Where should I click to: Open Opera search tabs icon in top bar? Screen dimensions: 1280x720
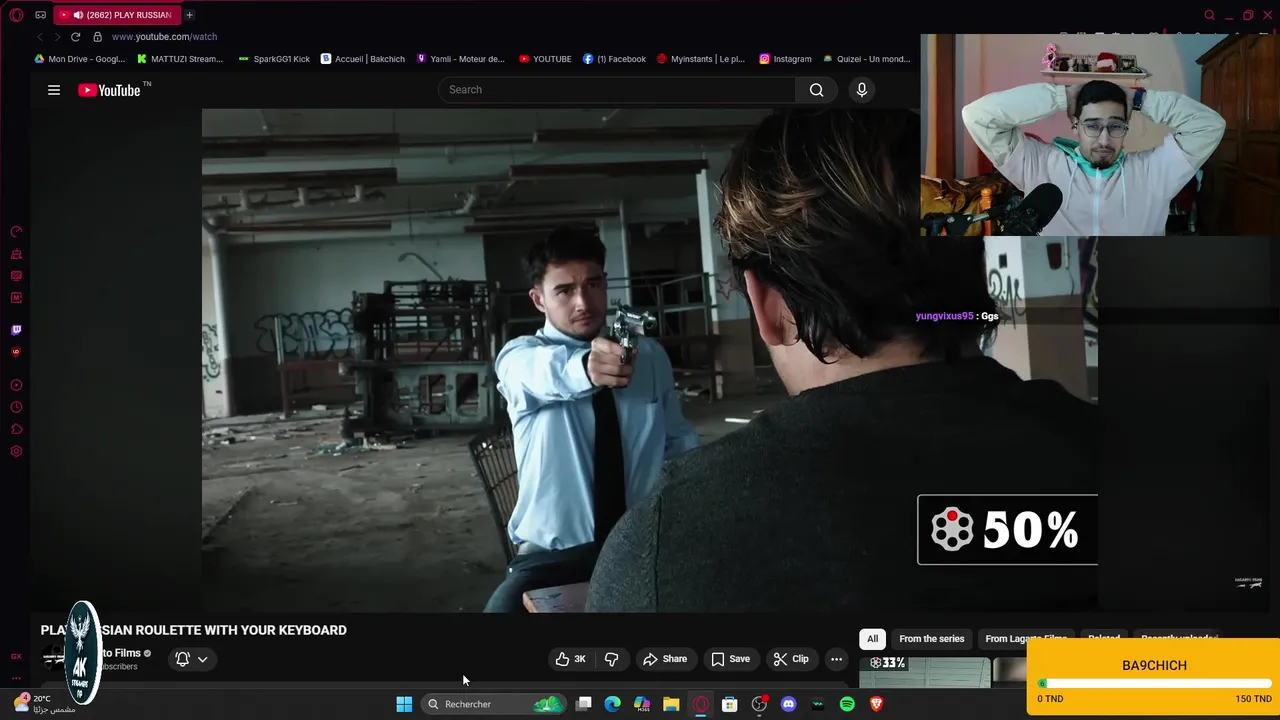1210,15
